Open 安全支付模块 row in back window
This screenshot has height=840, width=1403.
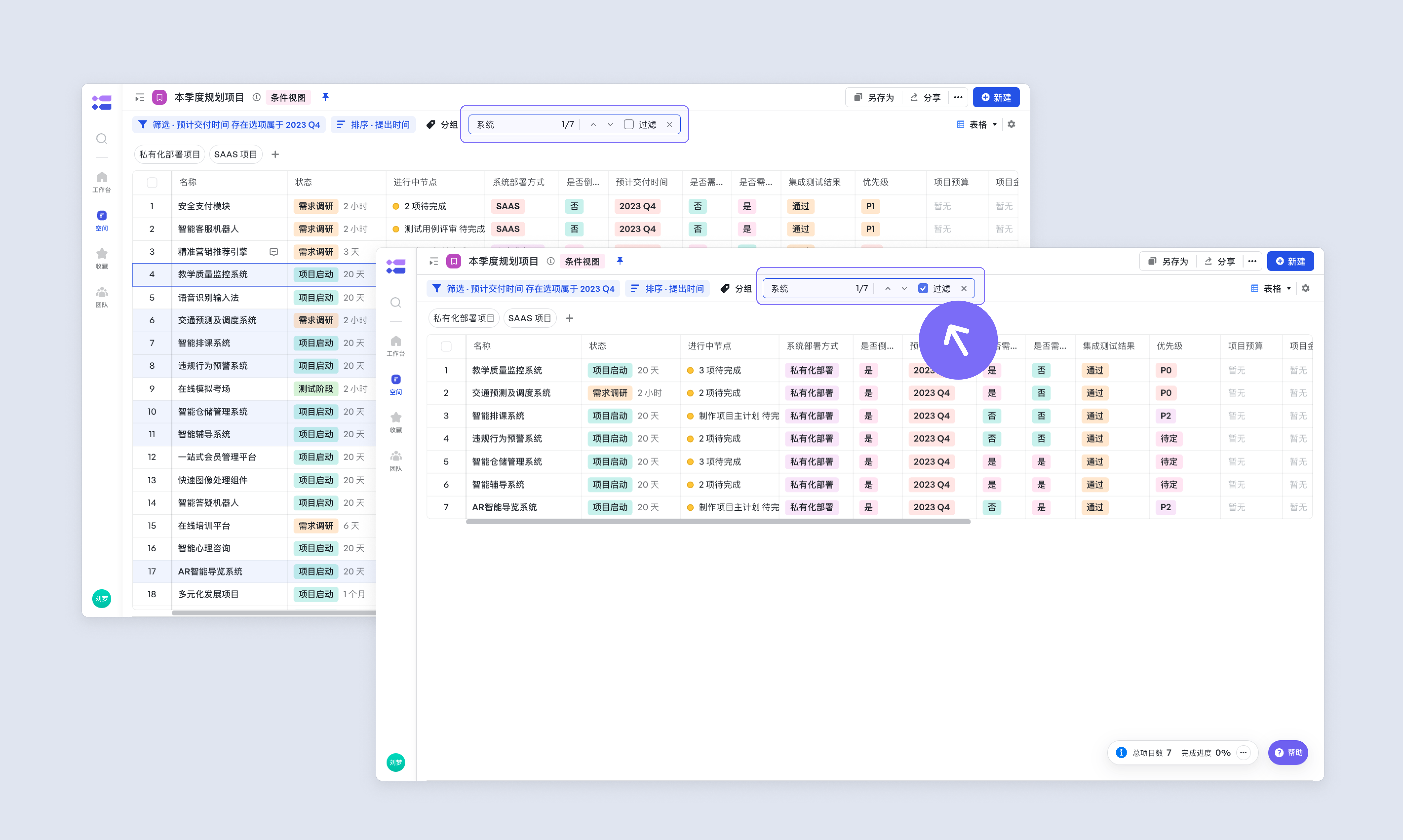[575, 206]
